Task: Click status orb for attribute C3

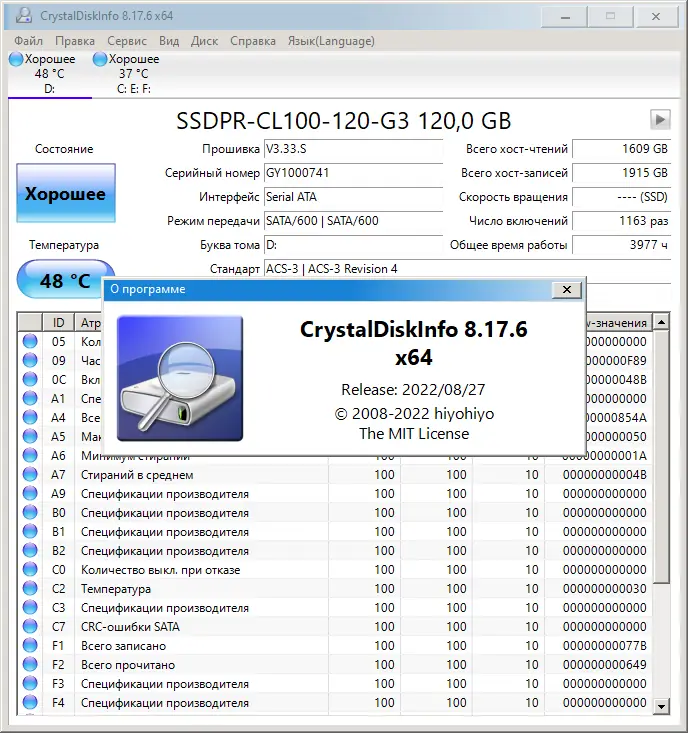Action: pyautogui.click(x=30, y=607)
